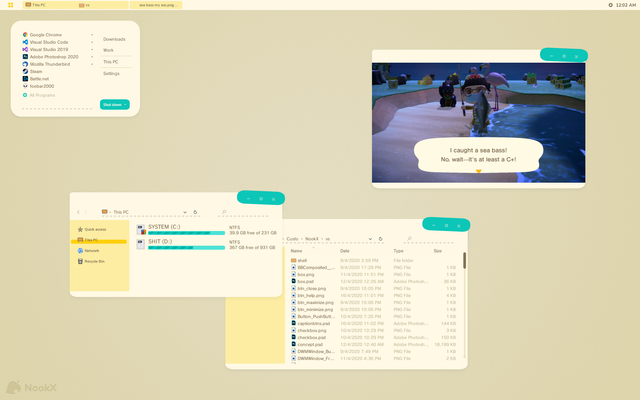Click vs window vertical scrollbar thumb
This screenshot has width=640, height=400.
pyautogui.click(x=464, y=260)
